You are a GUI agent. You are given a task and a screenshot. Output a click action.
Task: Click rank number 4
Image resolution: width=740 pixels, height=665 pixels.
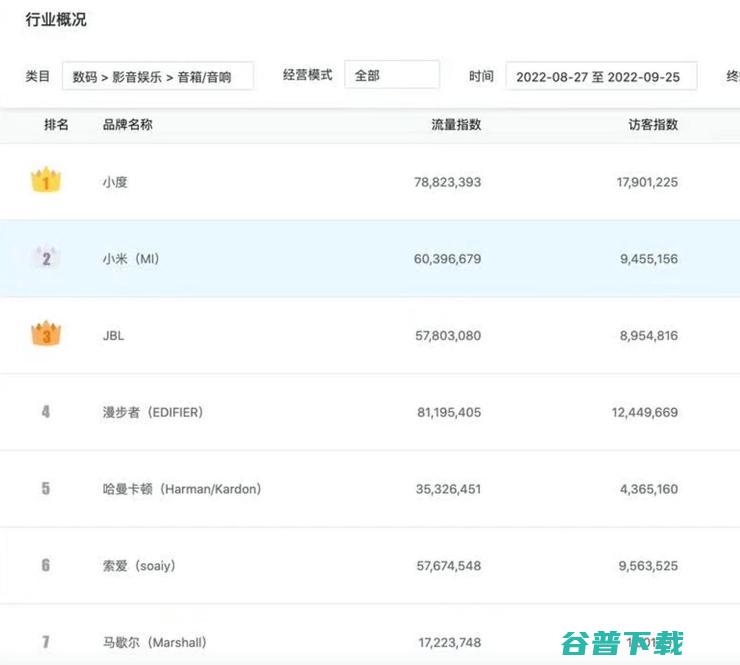click(46, 412)
